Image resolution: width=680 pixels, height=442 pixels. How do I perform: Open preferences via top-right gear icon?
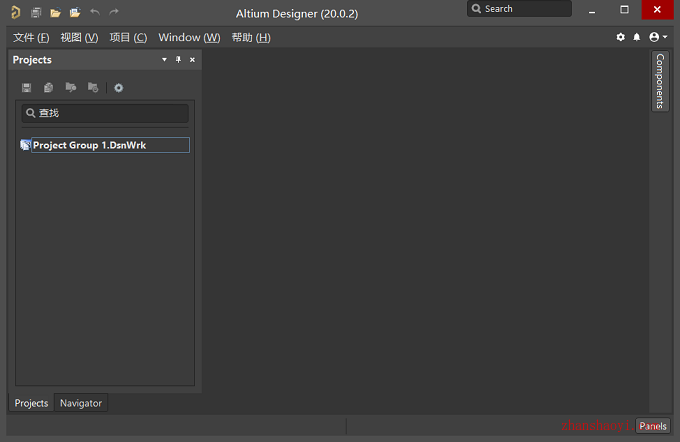coord(621,37)
